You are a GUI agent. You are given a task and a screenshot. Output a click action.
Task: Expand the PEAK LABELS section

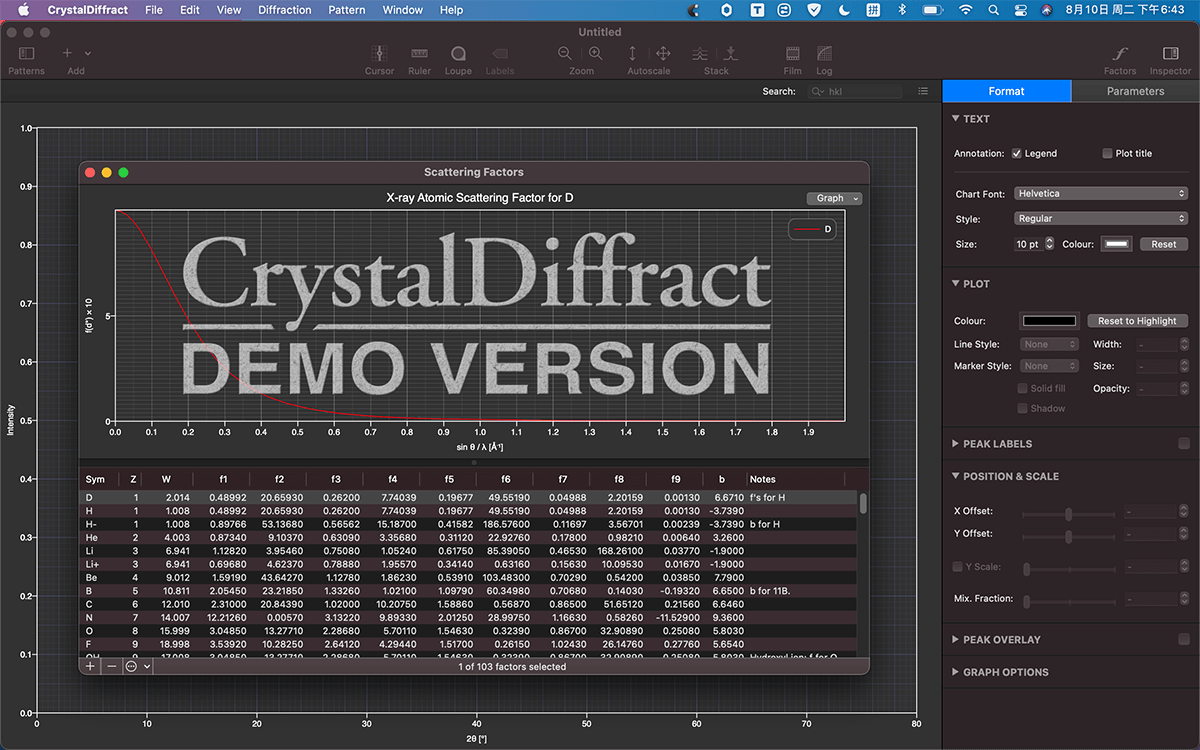(955, 444)
